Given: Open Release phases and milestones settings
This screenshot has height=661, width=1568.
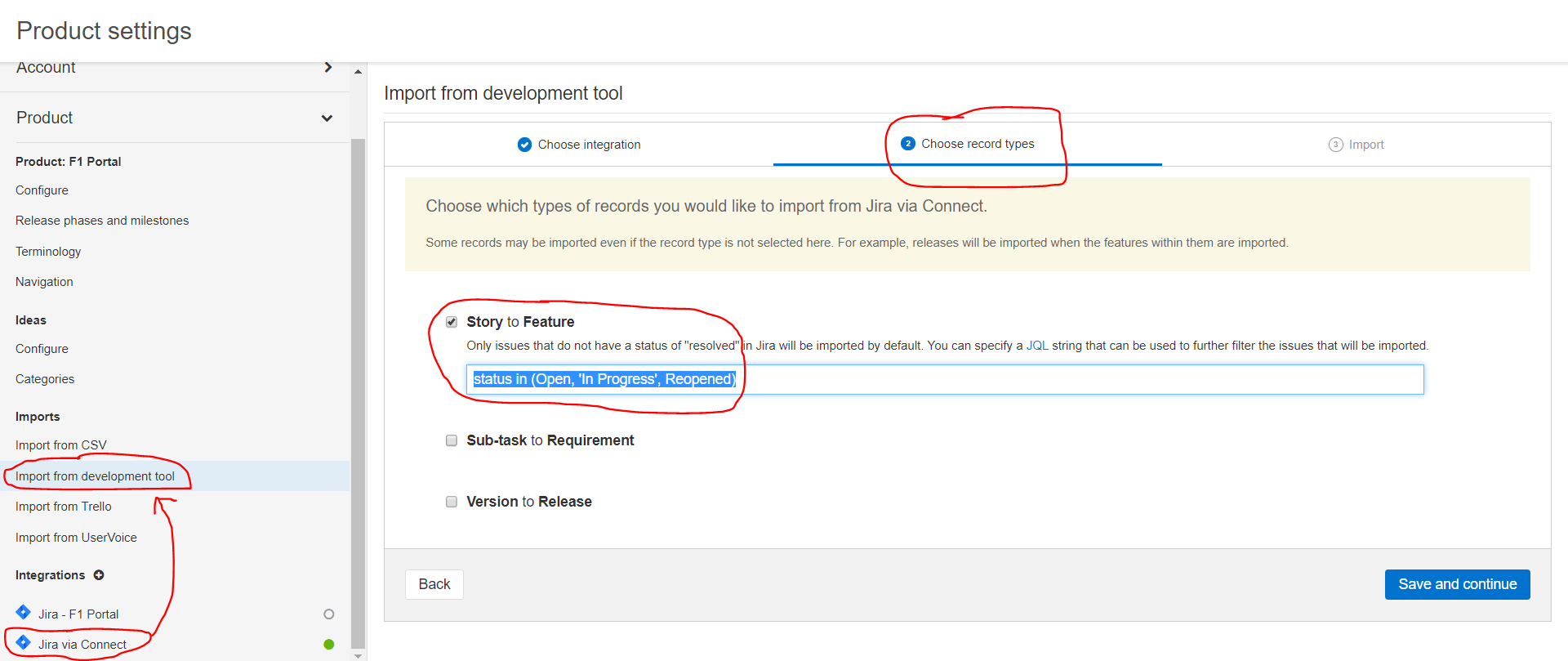Looking at the screenshot, I should [102, 221].
